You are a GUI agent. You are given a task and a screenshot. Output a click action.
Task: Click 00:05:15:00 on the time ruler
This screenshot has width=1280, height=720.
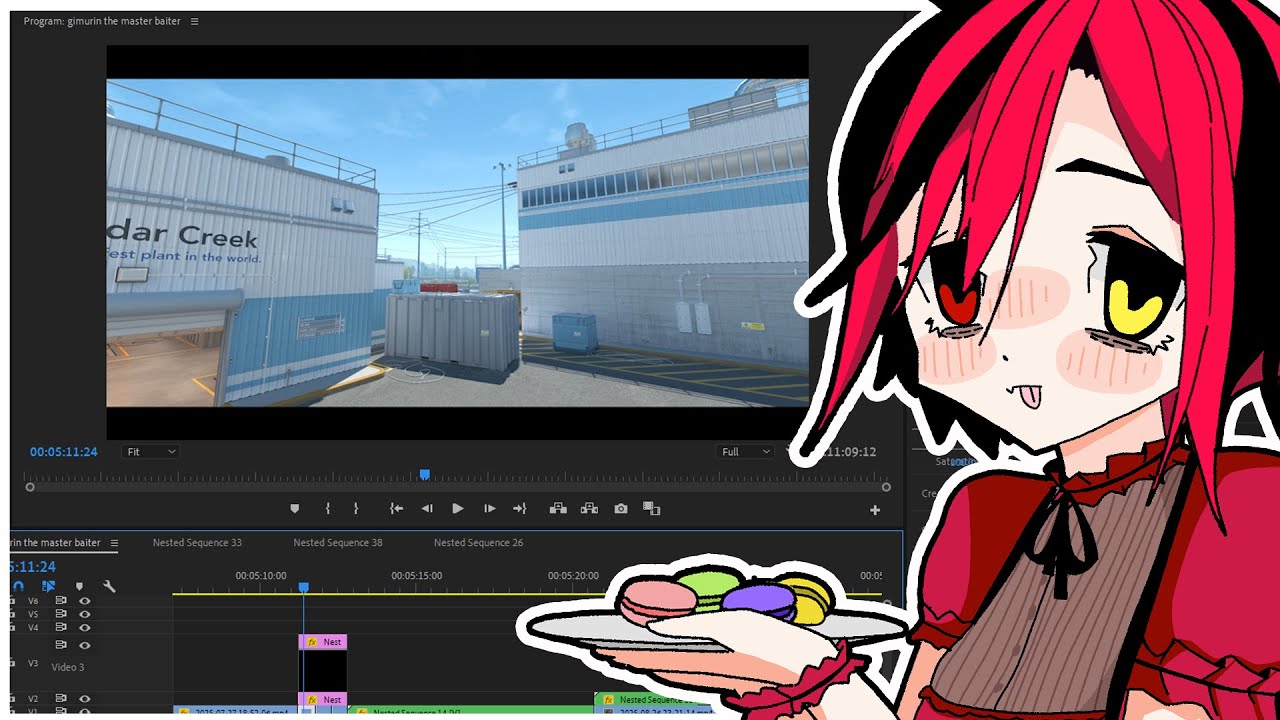tap(417, 576)
